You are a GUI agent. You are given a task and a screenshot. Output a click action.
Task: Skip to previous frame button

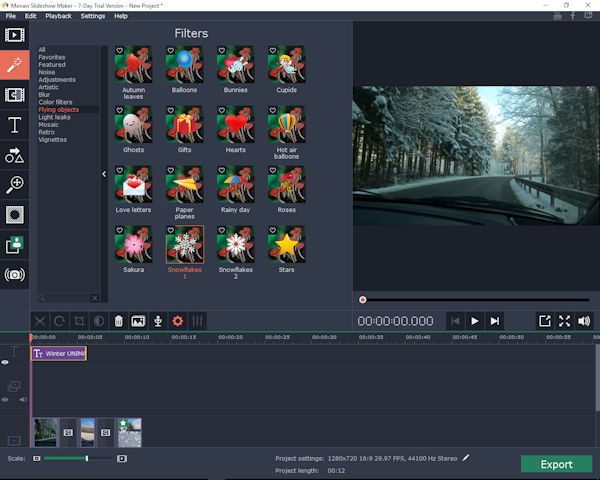tap(455, 321)
